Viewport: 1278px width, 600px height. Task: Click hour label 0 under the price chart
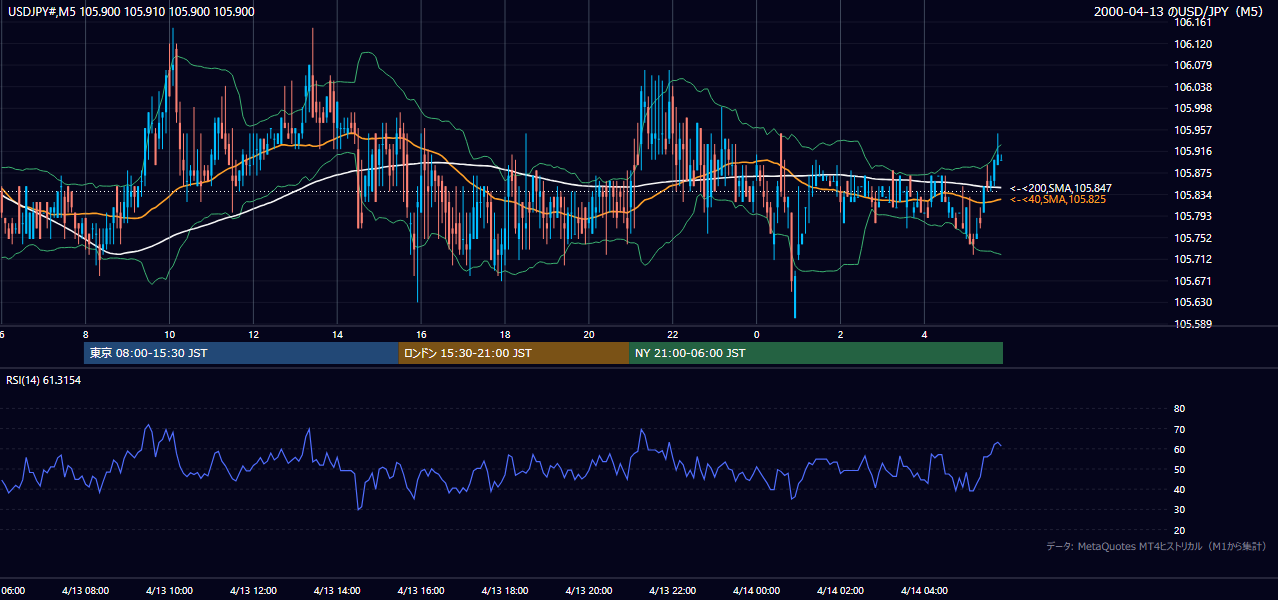point(757,334)
